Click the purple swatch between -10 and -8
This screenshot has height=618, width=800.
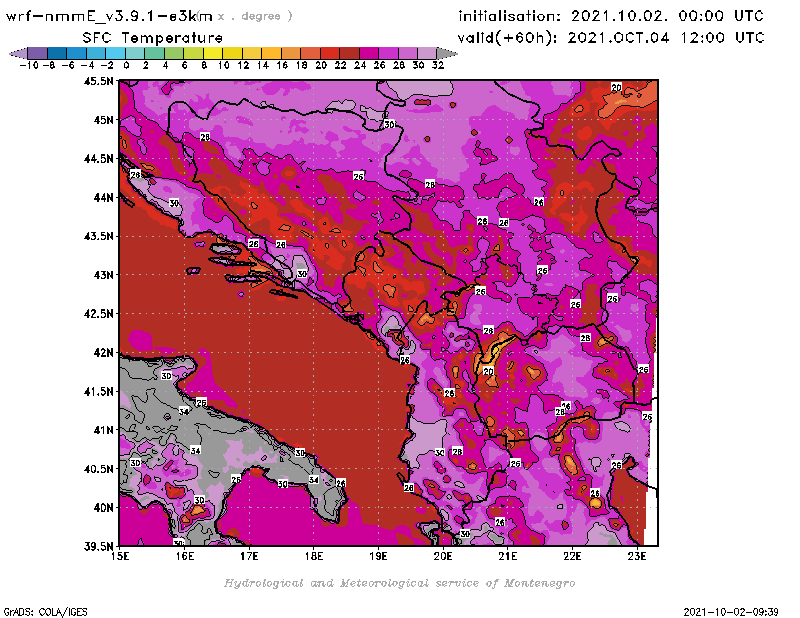point(37,53)
